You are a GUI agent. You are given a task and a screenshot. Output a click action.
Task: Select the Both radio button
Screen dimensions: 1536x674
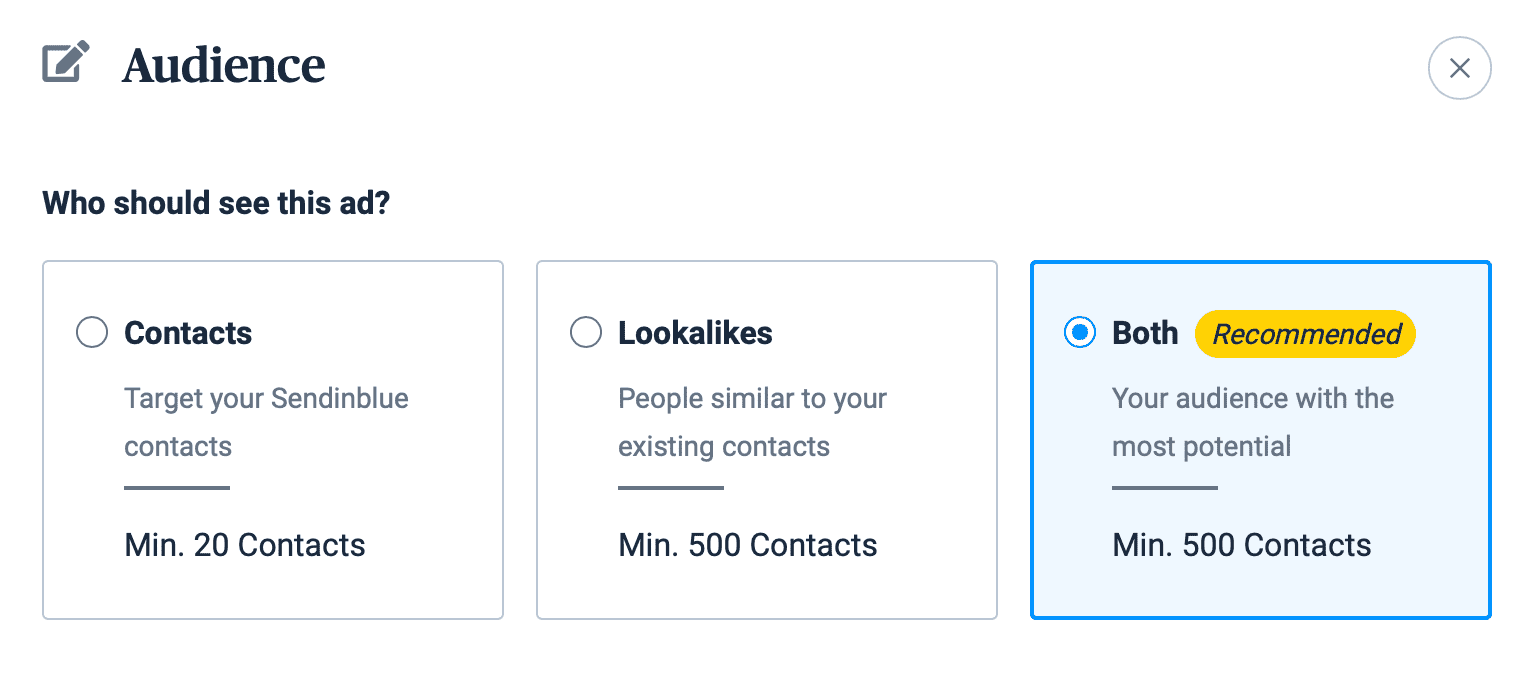pos(1080,333)
